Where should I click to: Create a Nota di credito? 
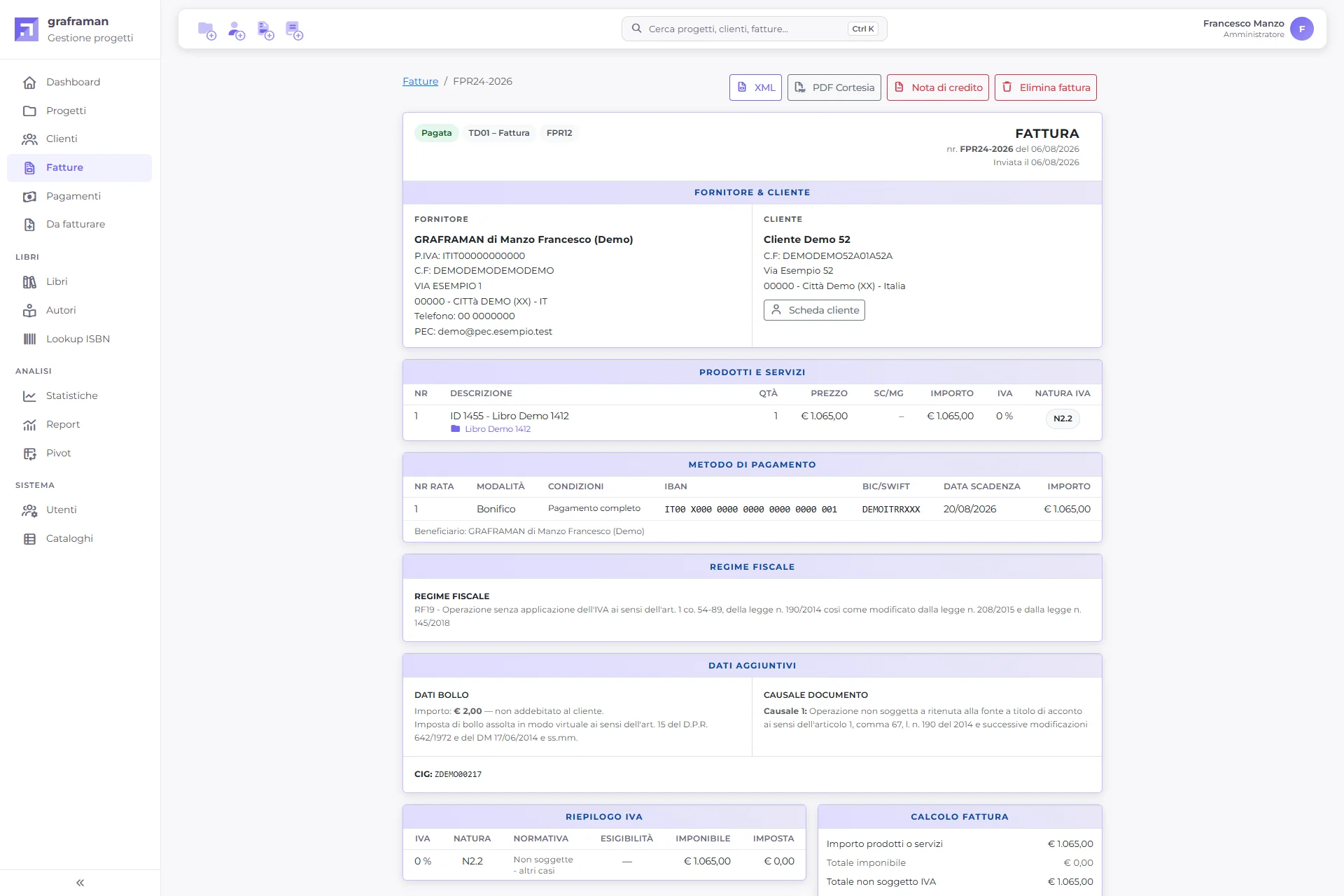(937, 87)
